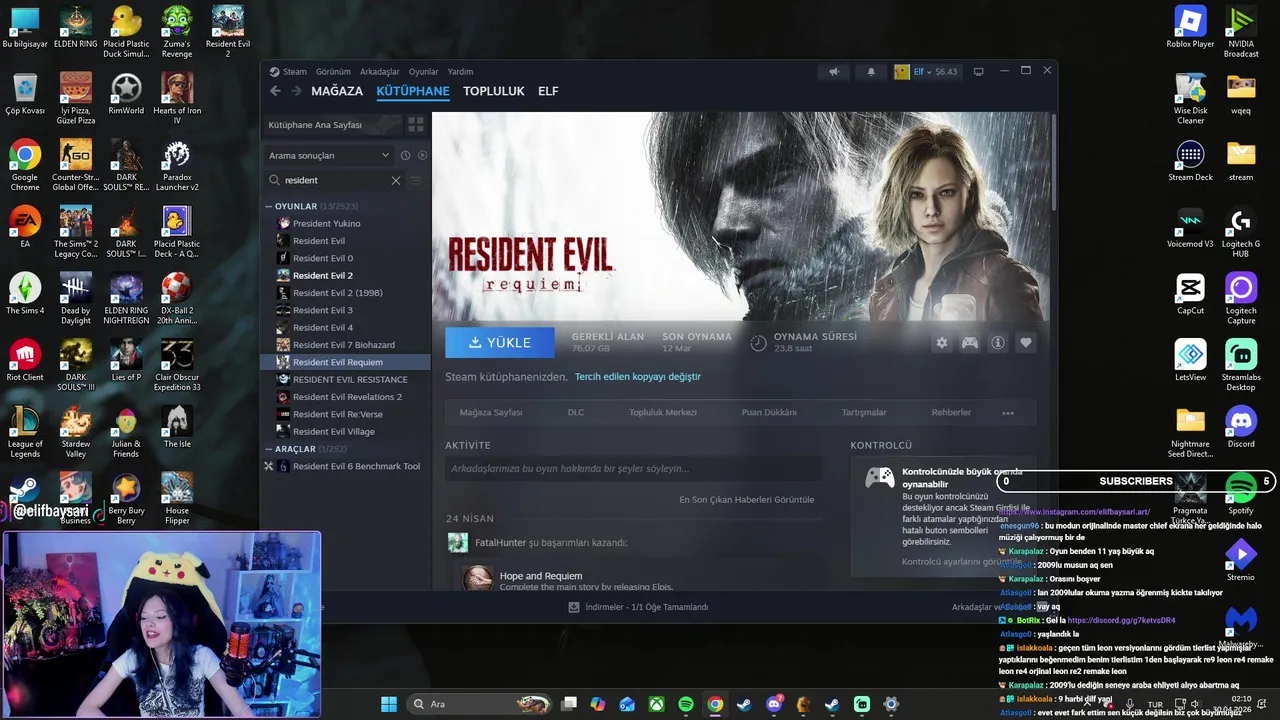Open Hearts of Iron IV desktop icon
Viewport: 1280px width, 720px height.
pyautogui.click(x=177, y=99)
